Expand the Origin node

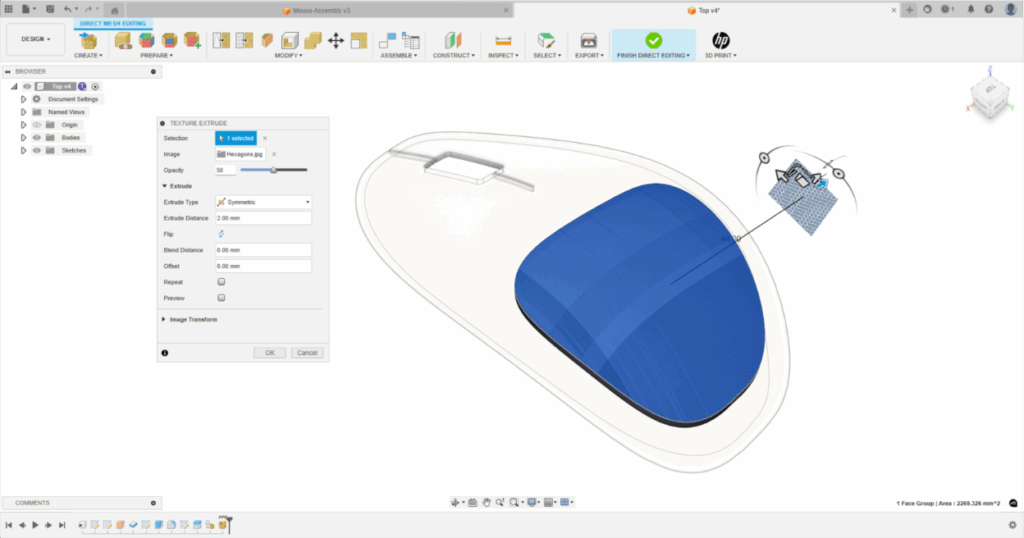pyautogui.click(x=24, y=125)
